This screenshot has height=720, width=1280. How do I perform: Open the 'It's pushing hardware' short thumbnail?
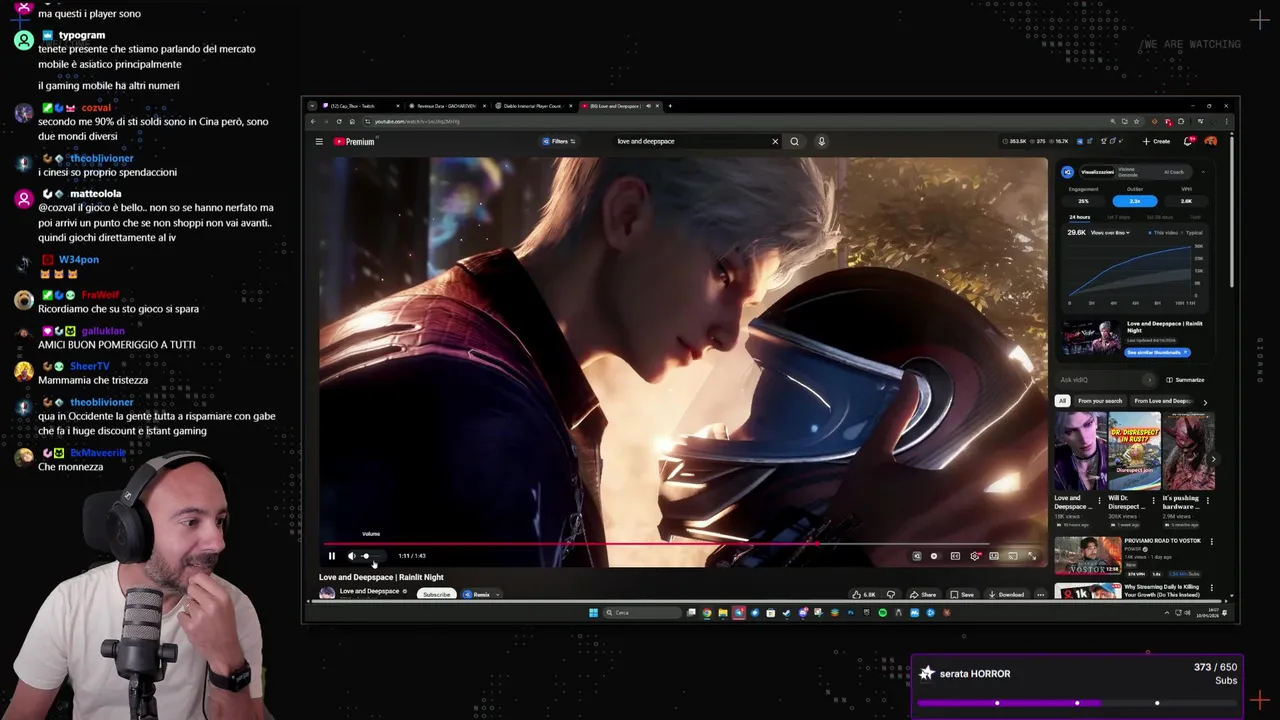(x=1188, y=451)
